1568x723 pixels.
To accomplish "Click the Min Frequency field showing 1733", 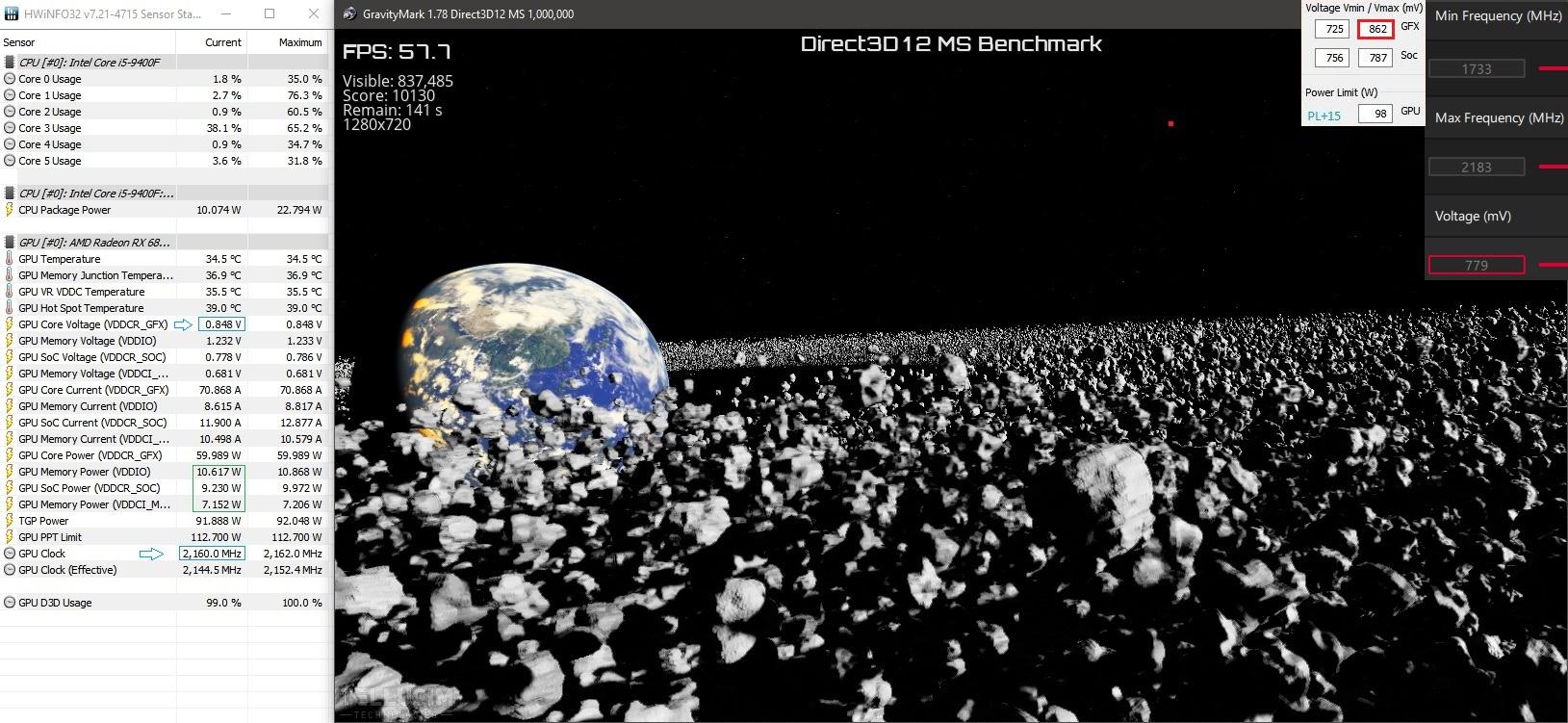I will 1477,69.
